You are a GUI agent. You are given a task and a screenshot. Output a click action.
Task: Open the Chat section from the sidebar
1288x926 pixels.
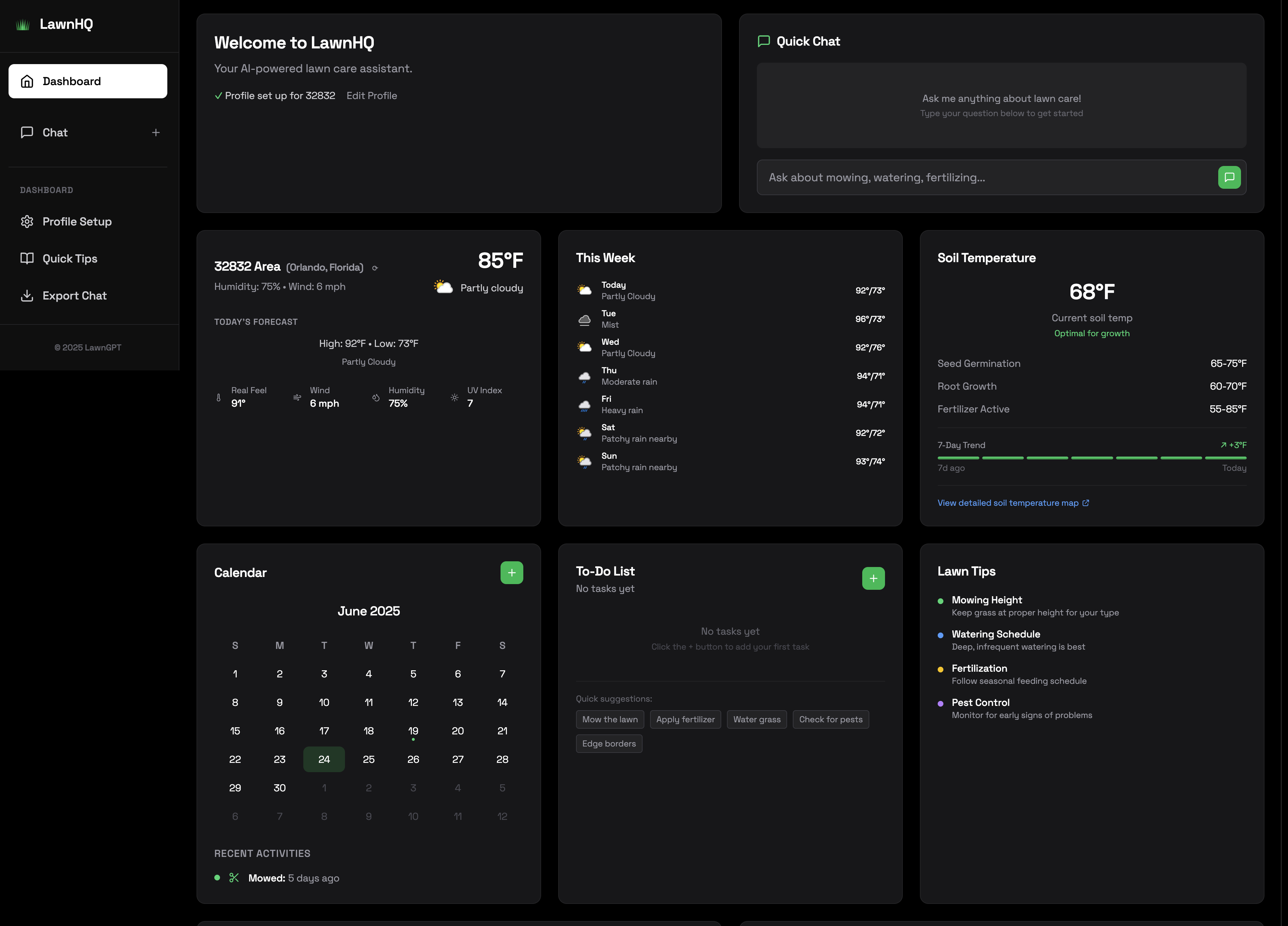click(x=54, y=132)
